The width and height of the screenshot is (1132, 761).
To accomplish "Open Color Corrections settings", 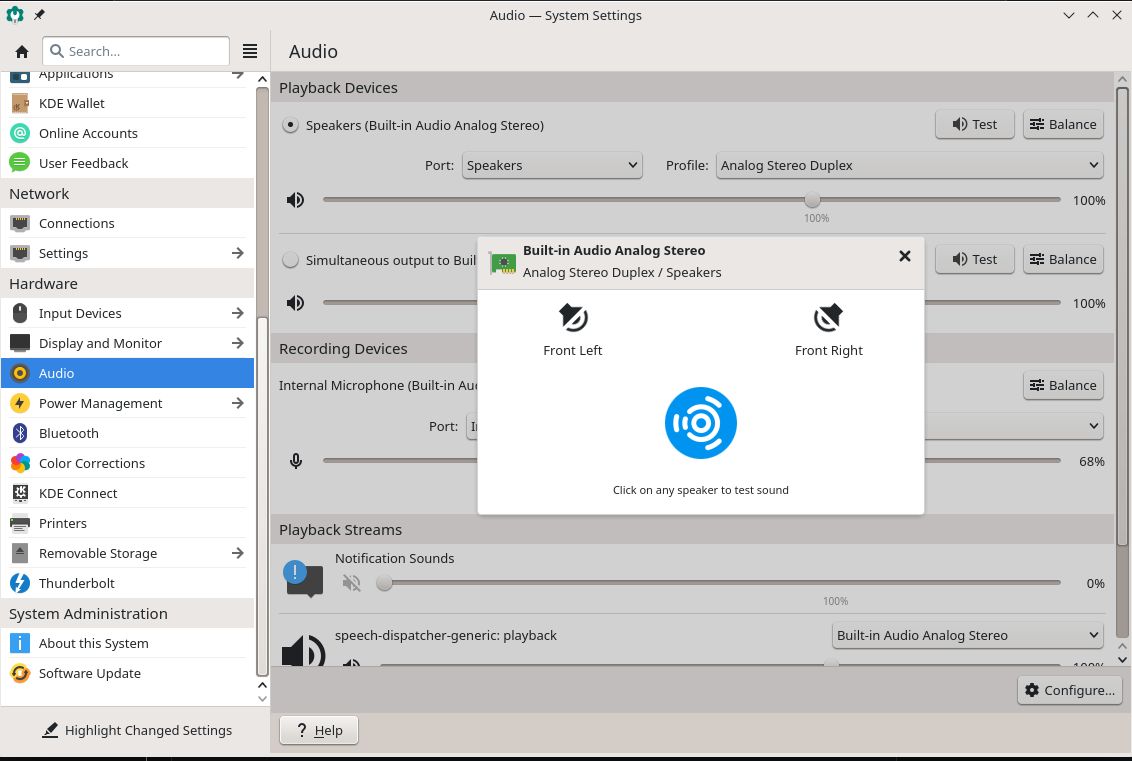I will [128, 463].
